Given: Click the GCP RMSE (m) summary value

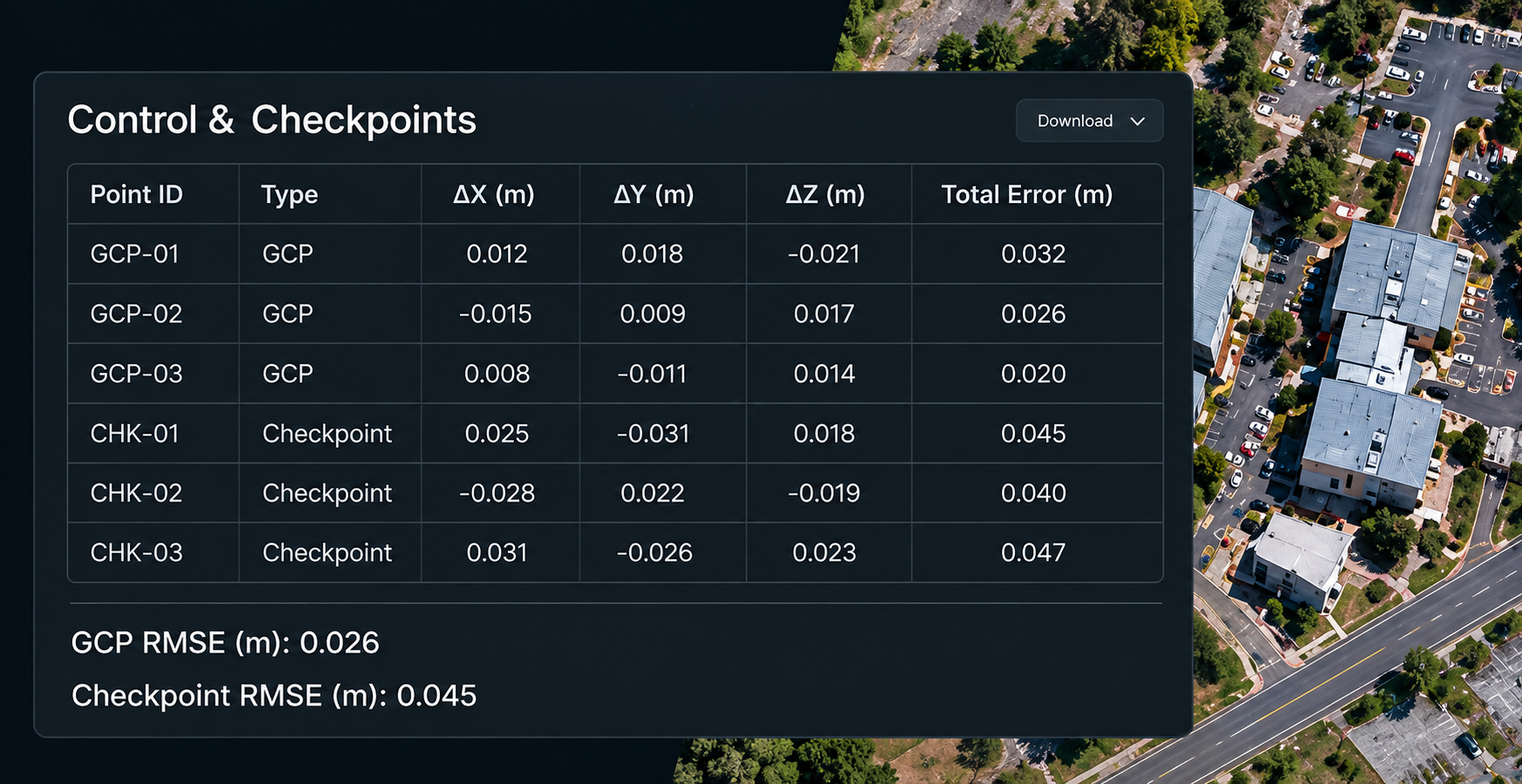Looking at the screenshot, I should click(x=340, y=643).
